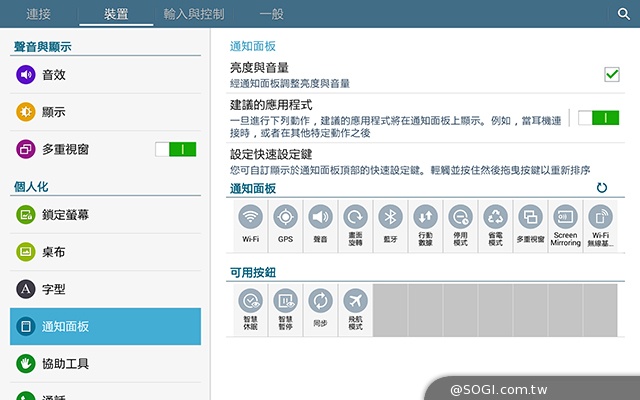Open the 輸入與控制 tab
The width and height of the screenshot is (640, 400).
click(x=194, y=14)
